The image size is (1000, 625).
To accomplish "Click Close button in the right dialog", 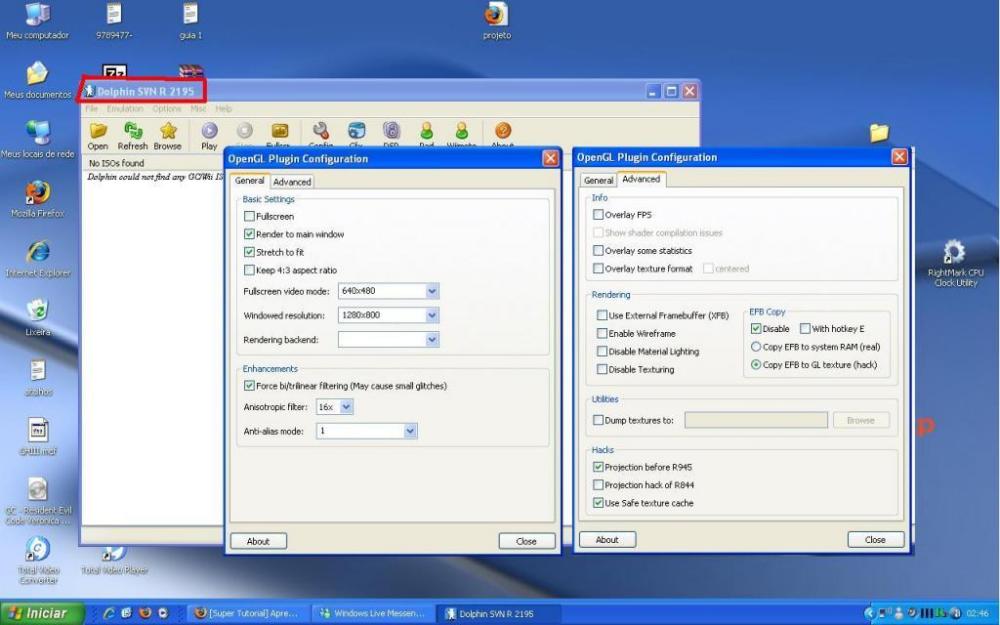I will point(874,539).
